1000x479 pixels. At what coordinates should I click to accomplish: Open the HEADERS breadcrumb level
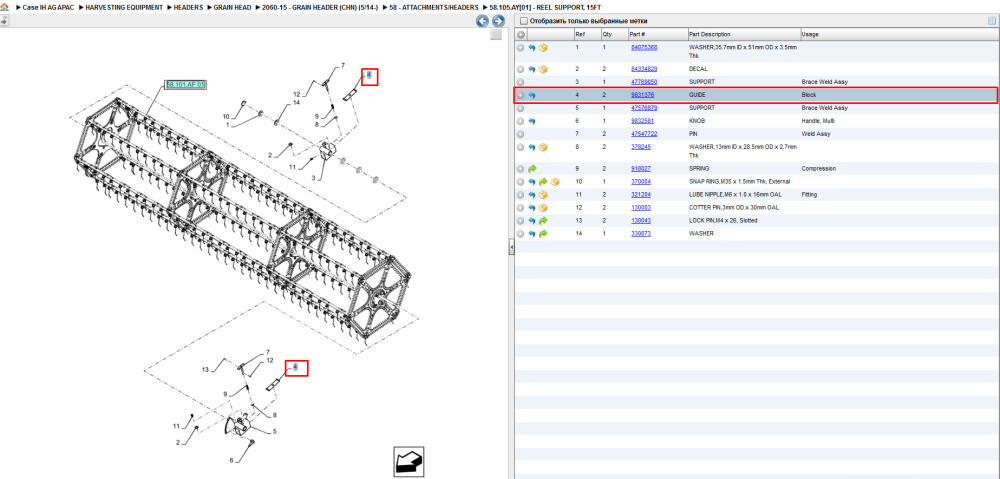pyautogui.click(x=188, y=7)
